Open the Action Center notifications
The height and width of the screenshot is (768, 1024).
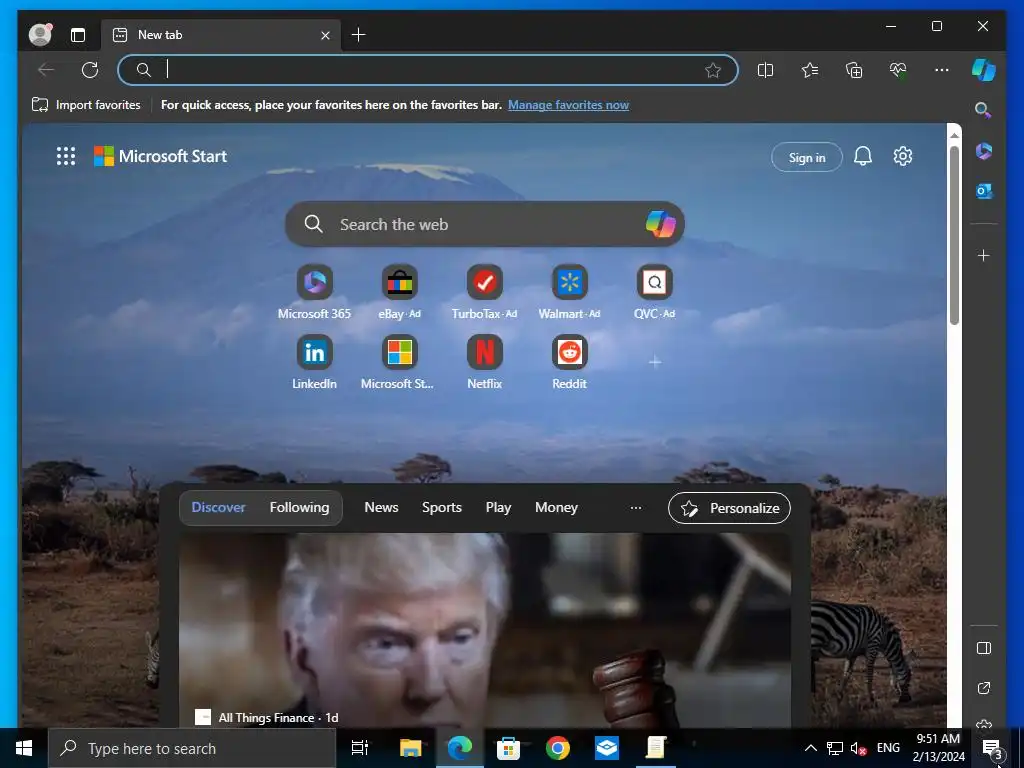tap(992, 748)
